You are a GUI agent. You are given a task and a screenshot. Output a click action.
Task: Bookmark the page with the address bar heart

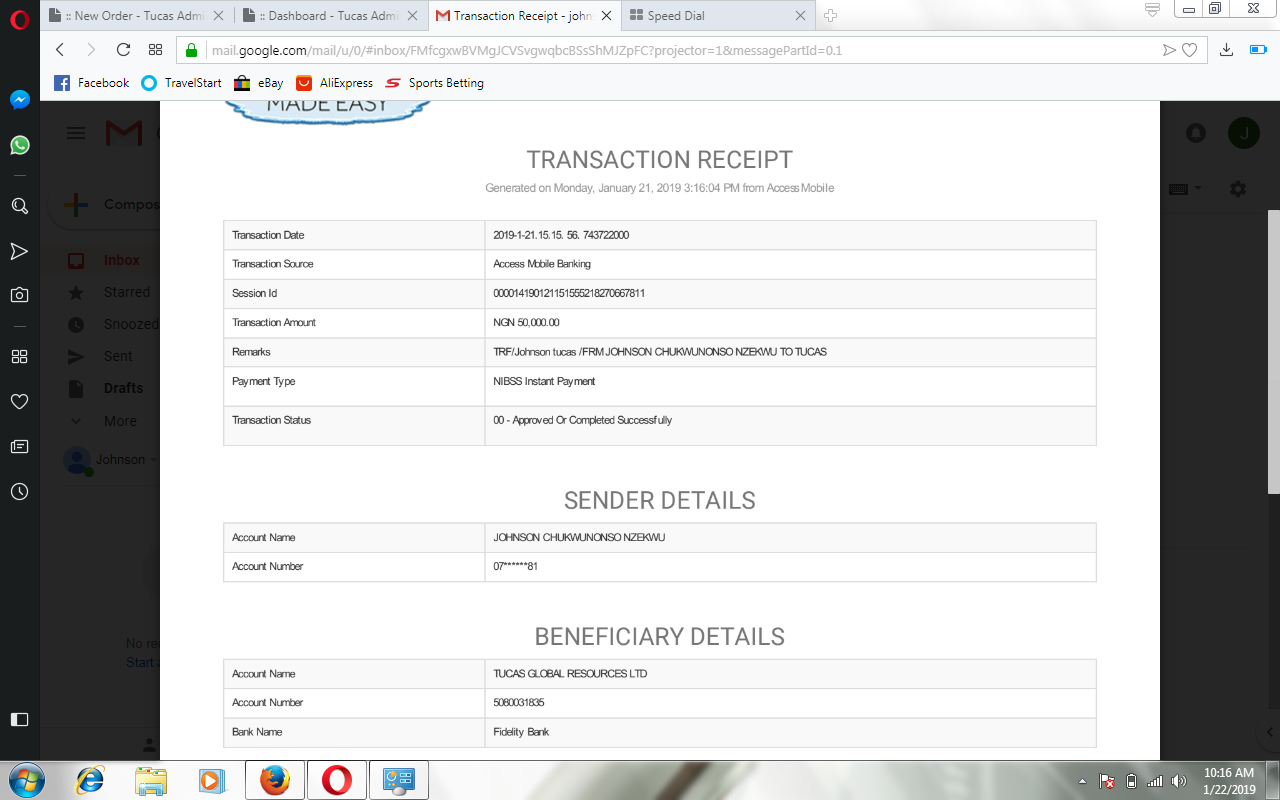1189,50
